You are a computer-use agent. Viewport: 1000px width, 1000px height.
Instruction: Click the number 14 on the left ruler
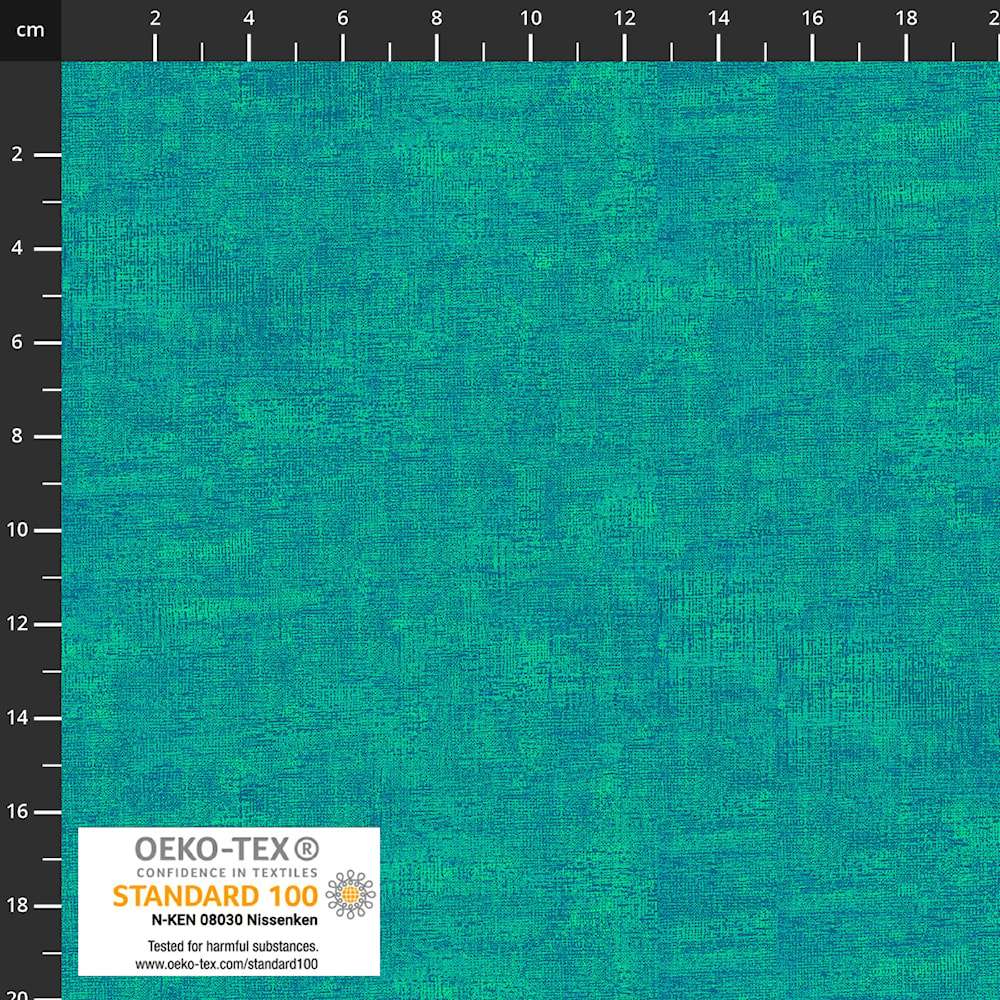[17, 717]
